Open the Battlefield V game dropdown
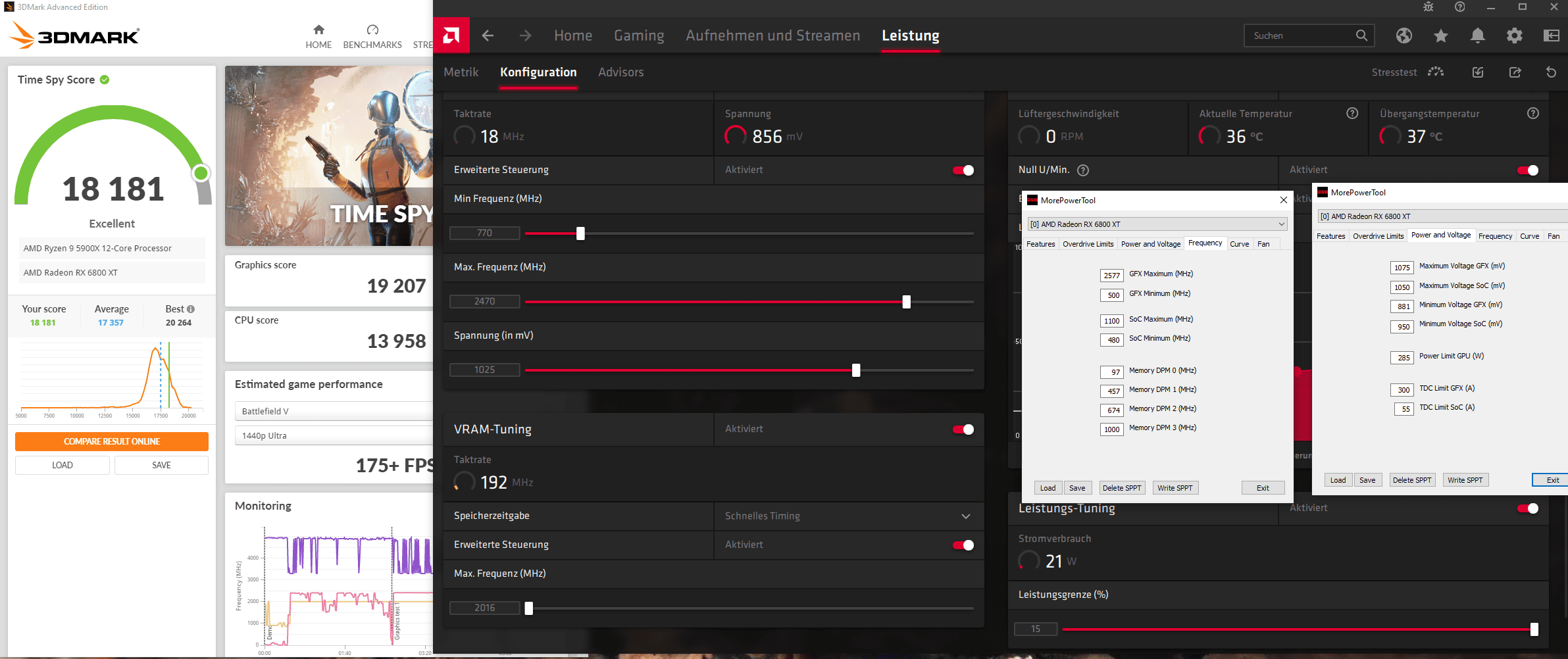Image resolution: width=1568 pixels, height=659 pixels. point(334,411)
